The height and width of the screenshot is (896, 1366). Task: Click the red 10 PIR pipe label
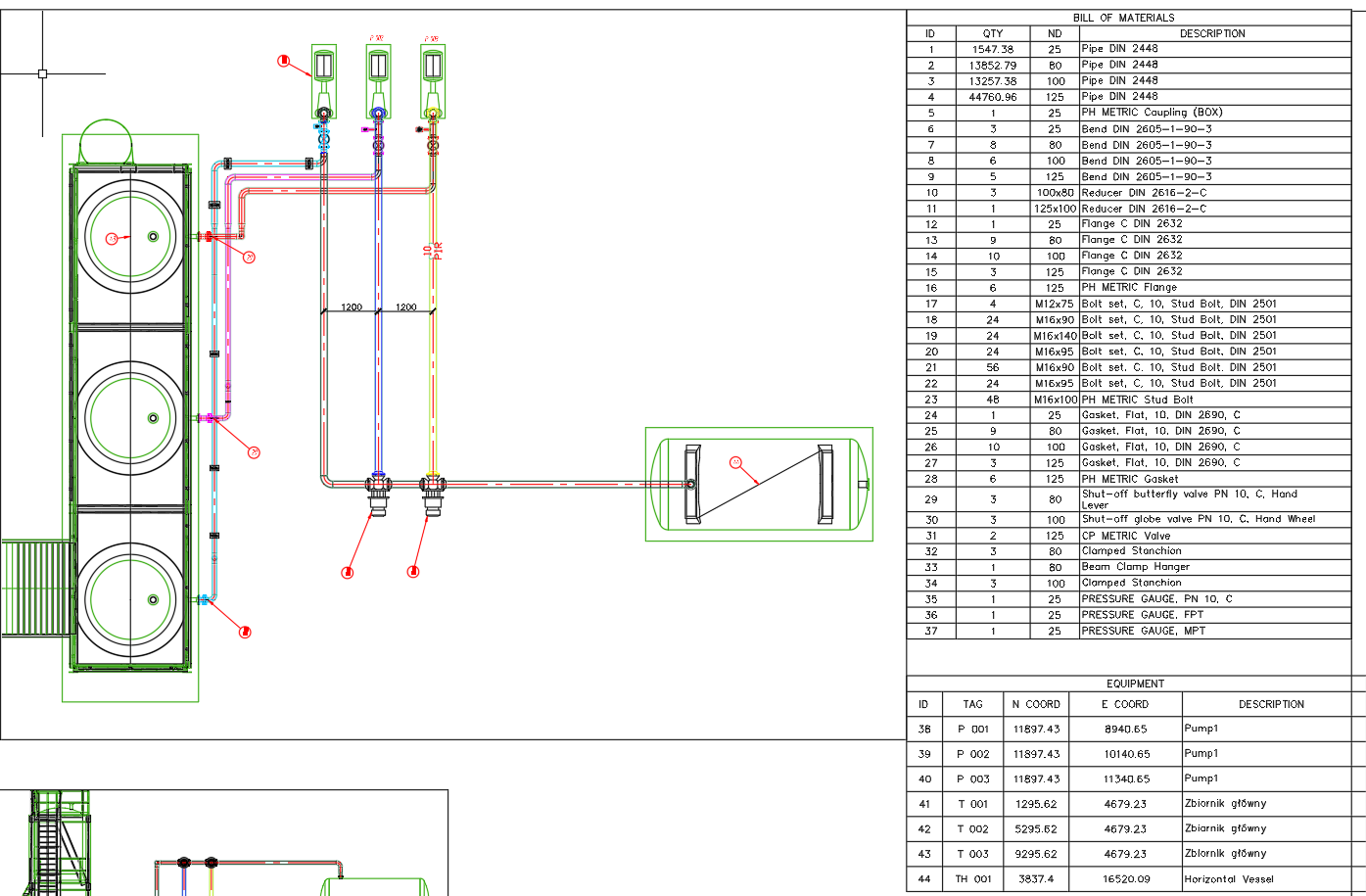[x=433, y=252]
